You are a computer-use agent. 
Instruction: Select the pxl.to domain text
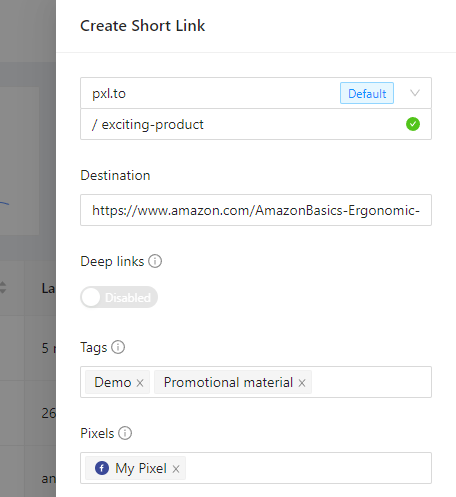(x=109, y=94)
